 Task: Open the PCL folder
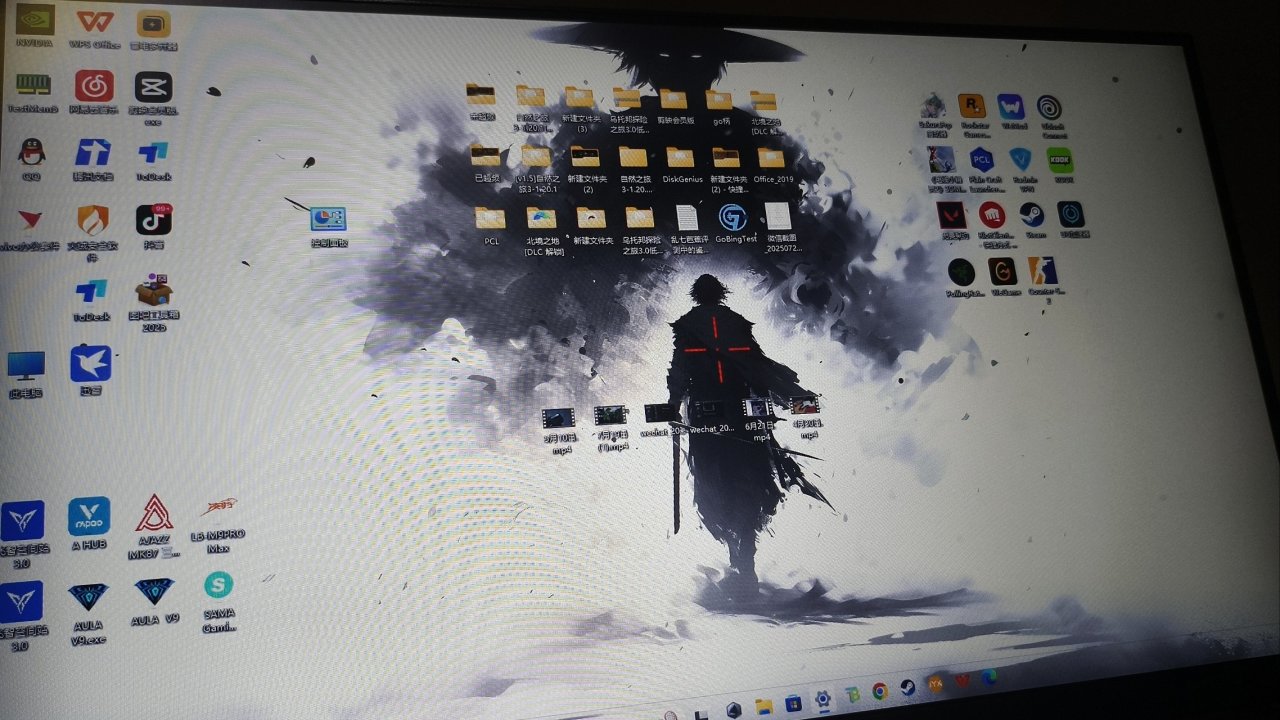tap(490, 217)
